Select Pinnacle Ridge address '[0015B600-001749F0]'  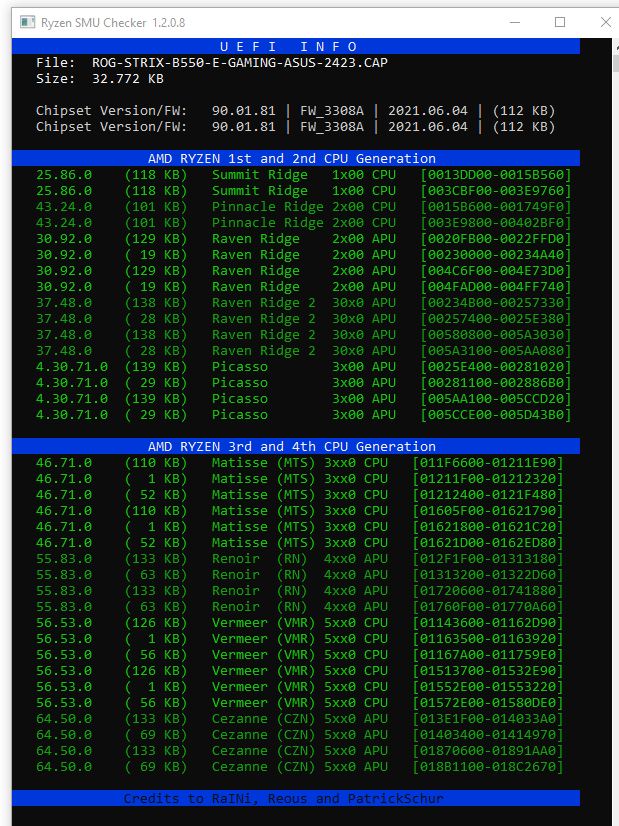496,206
